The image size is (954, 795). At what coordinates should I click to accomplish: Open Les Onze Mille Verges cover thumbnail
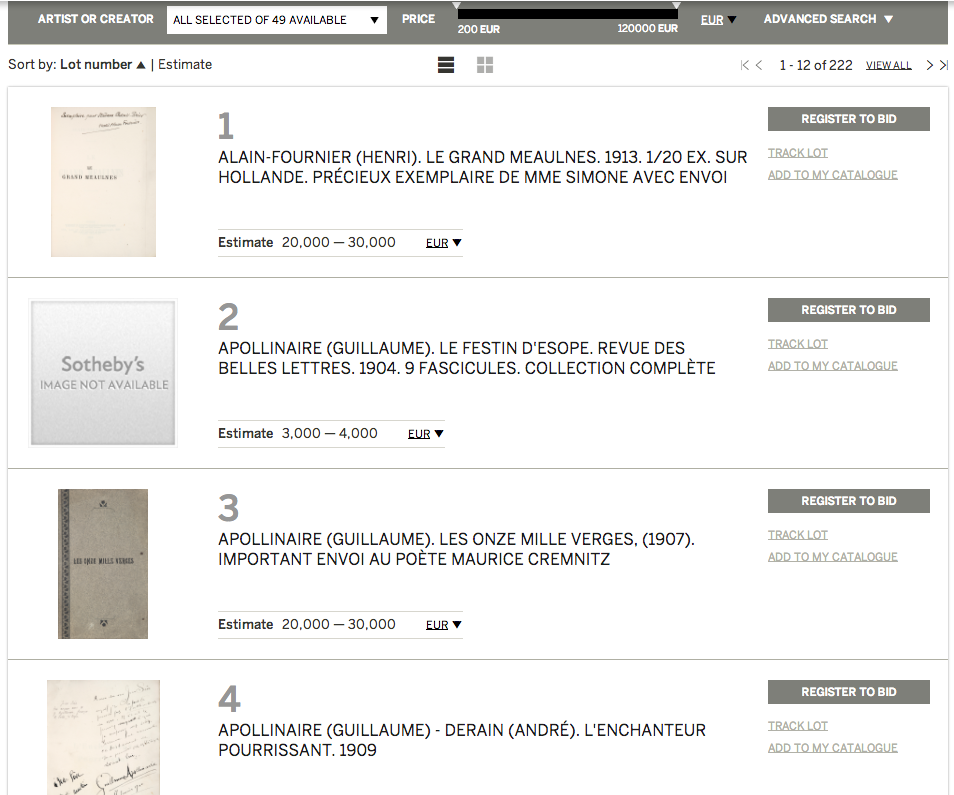(x=103, y=564)
